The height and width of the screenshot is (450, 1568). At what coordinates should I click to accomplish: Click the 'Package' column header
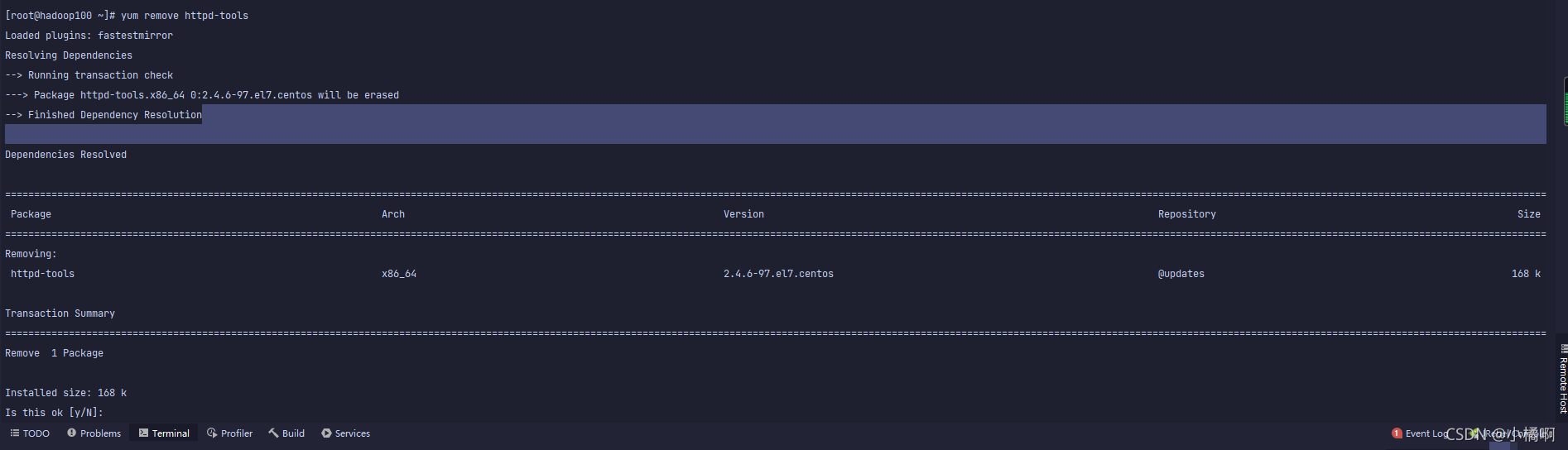click(31, 214)
